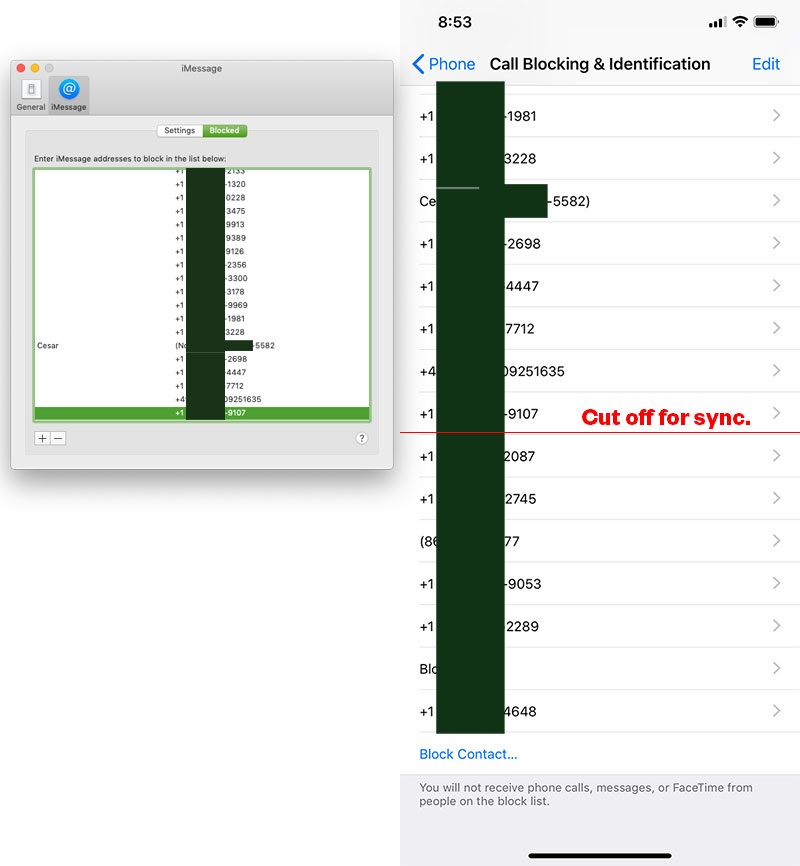800x866 pixels.
Task: Click the cellular signal bars icon
Action: tap(717, 23)
